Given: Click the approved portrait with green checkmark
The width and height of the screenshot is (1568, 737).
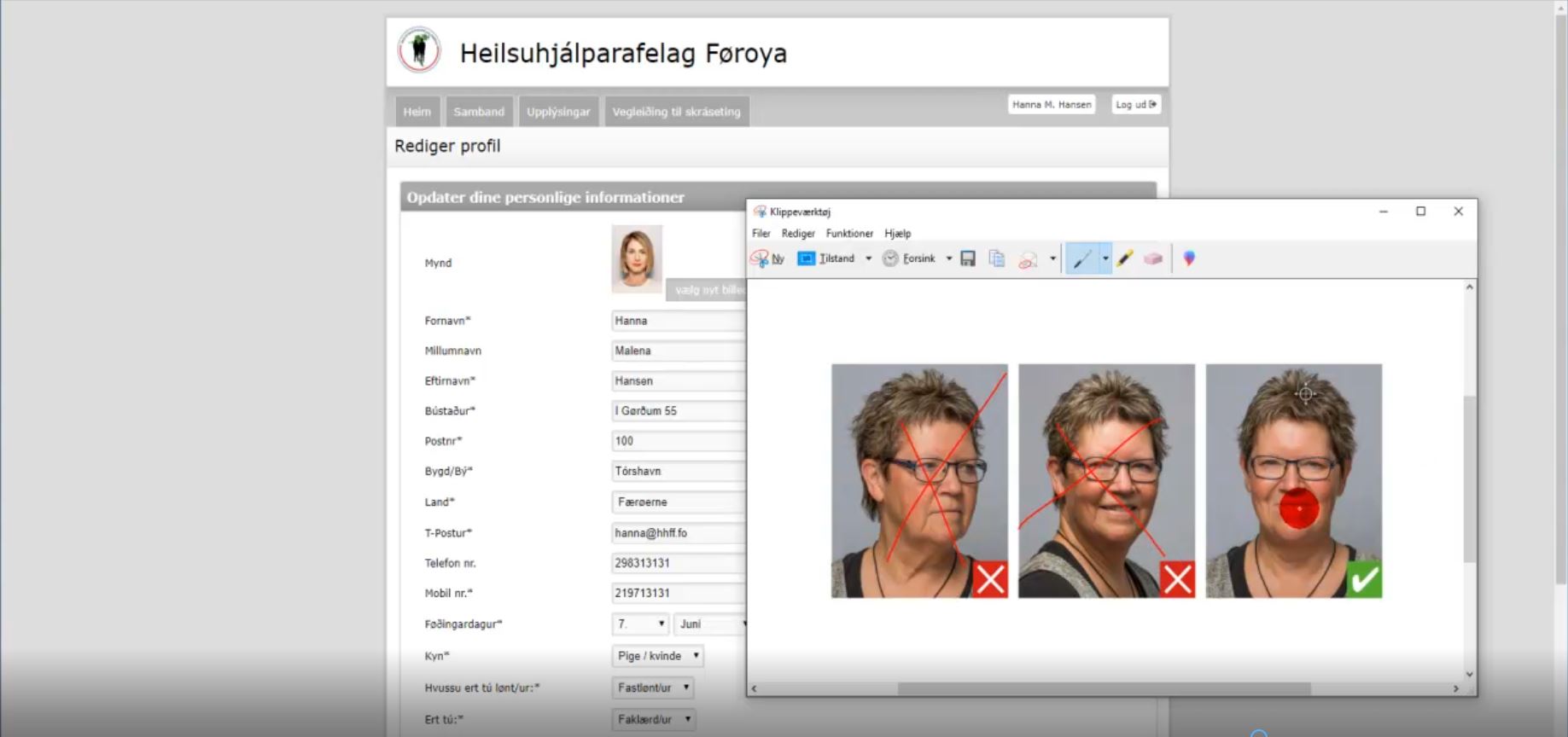Looking at the screenshot, I should (x=1294, y=481).
